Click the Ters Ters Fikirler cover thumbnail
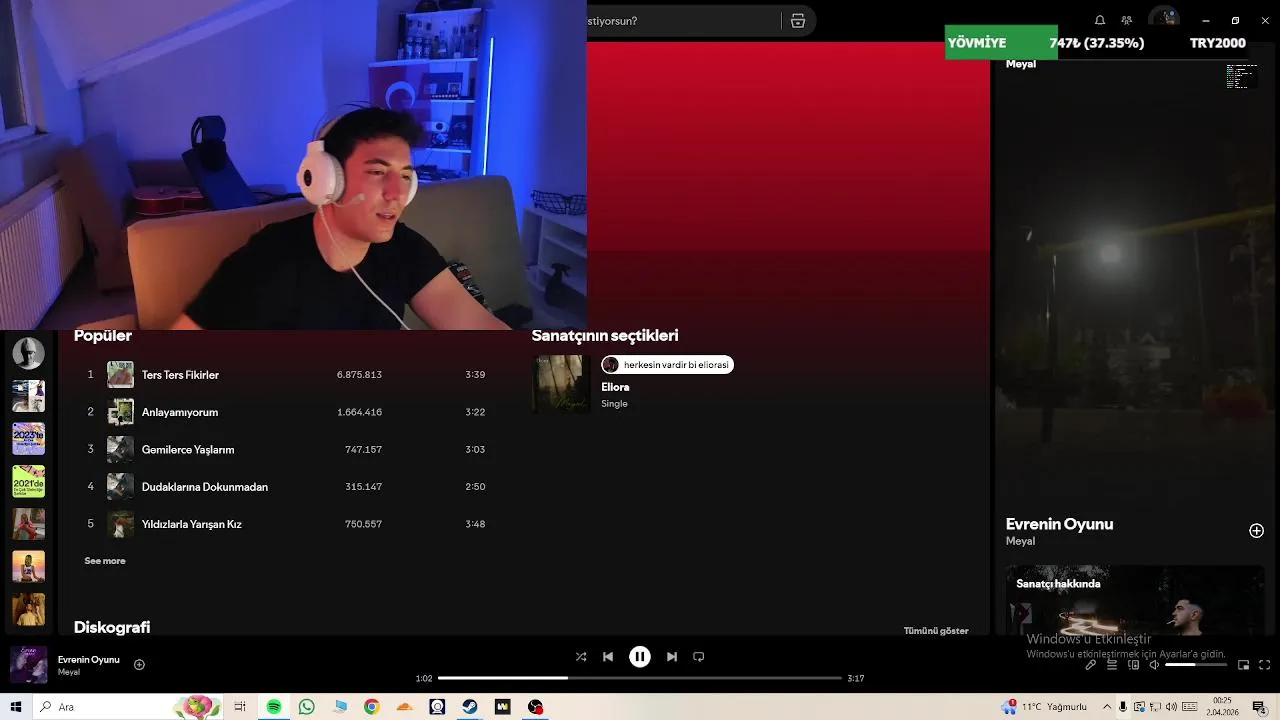Viewport: 1280px width, 720px height. pyautogui.click(x=120, y=375)
